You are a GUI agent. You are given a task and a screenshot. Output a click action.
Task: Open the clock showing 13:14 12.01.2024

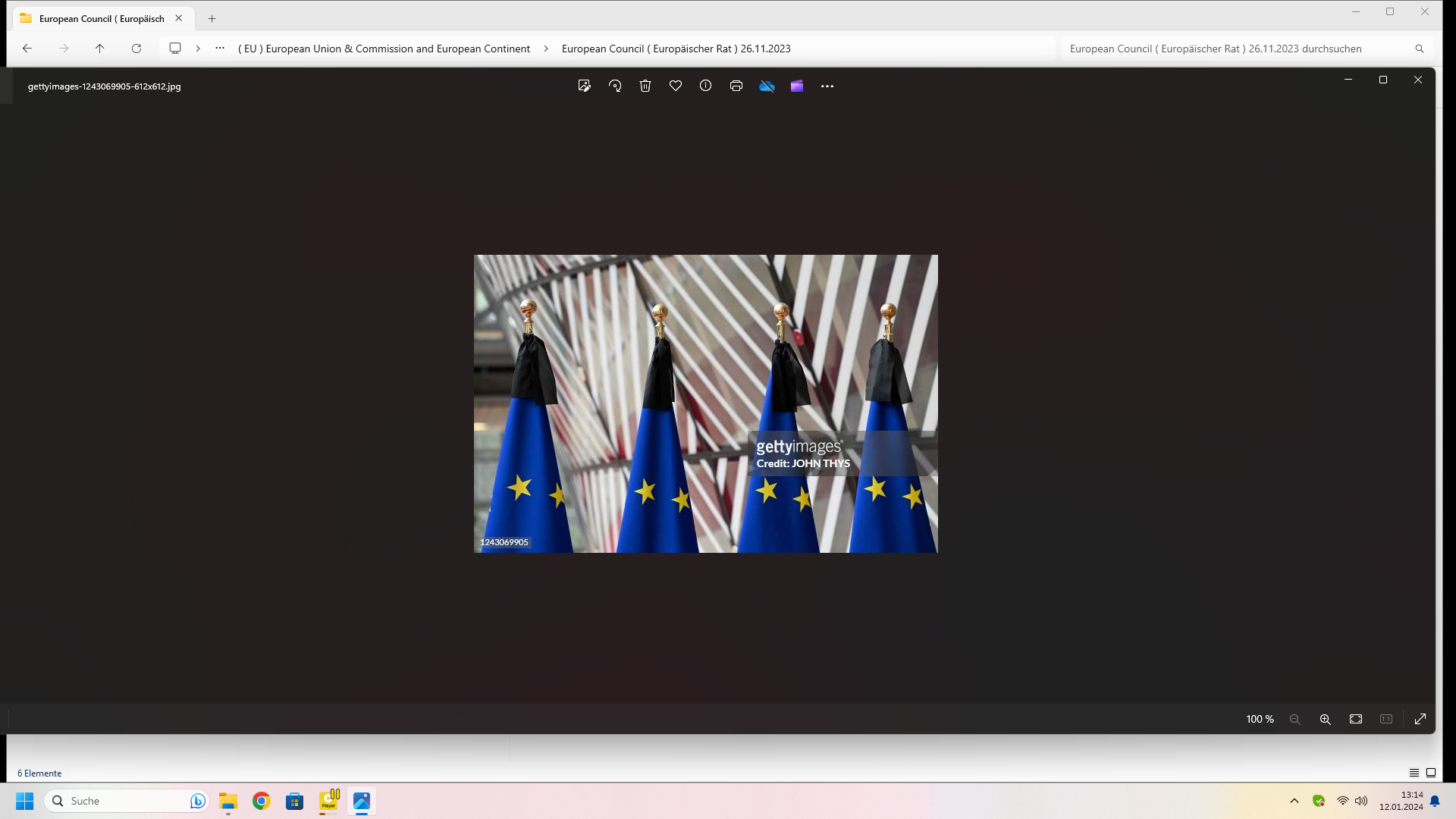1401,802
